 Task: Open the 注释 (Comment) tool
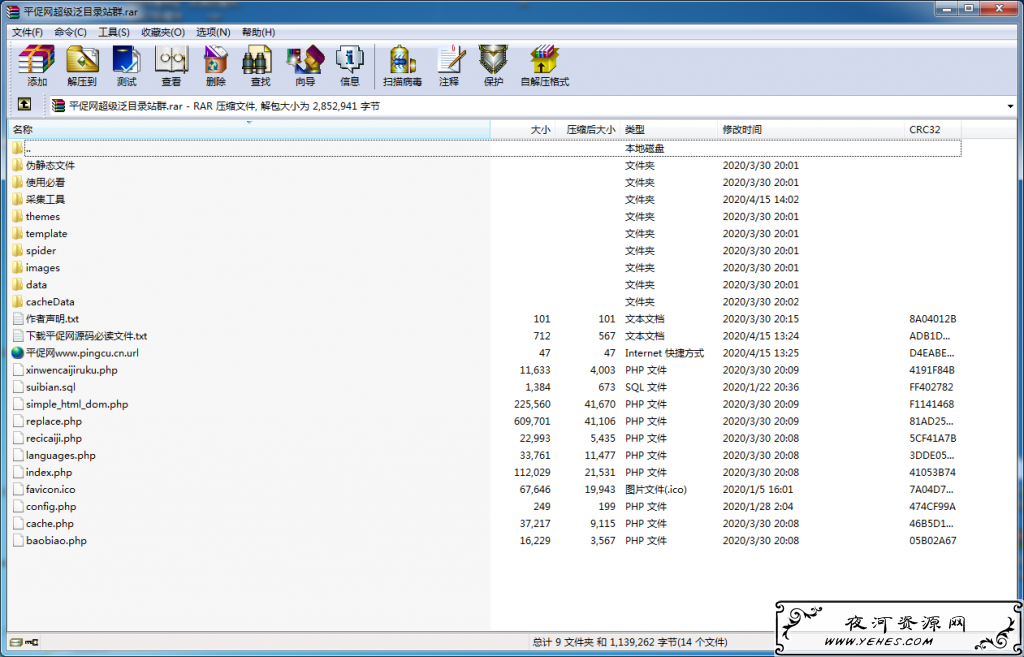coord(449,65)
